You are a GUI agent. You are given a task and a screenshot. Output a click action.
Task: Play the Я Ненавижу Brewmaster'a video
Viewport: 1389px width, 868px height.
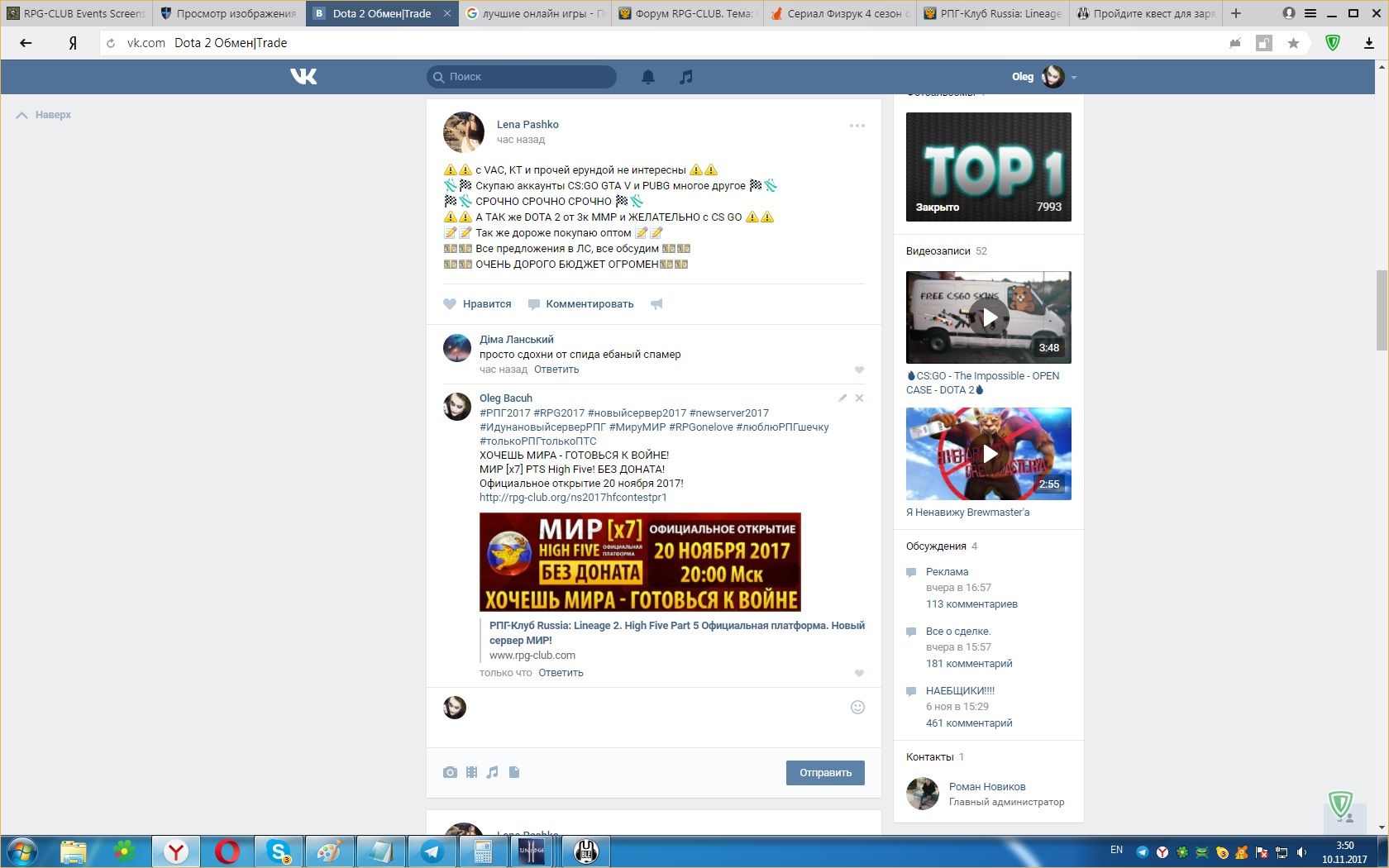[x=989, y=454]
